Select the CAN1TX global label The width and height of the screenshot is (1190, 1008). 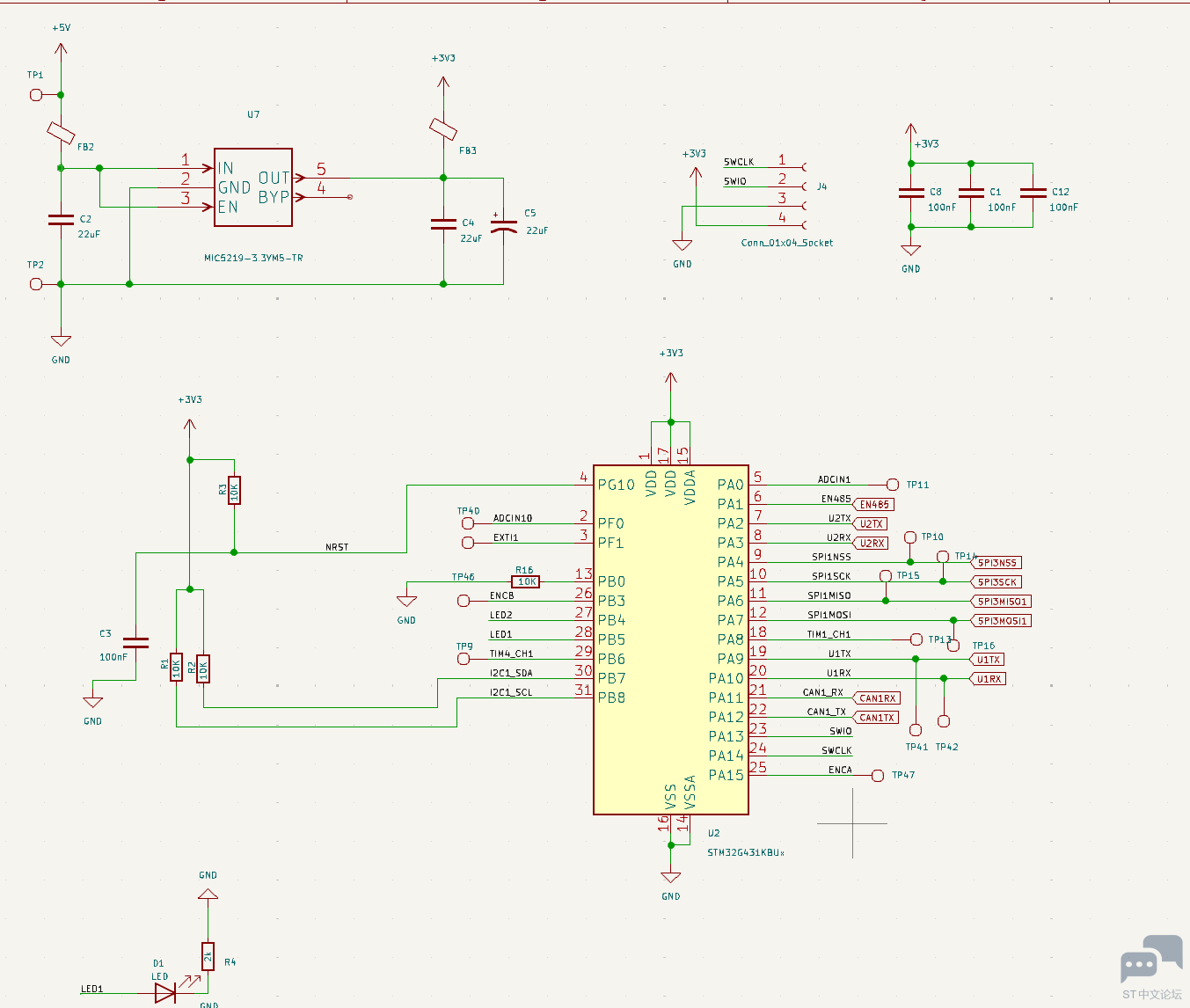(x=876, y=718)
